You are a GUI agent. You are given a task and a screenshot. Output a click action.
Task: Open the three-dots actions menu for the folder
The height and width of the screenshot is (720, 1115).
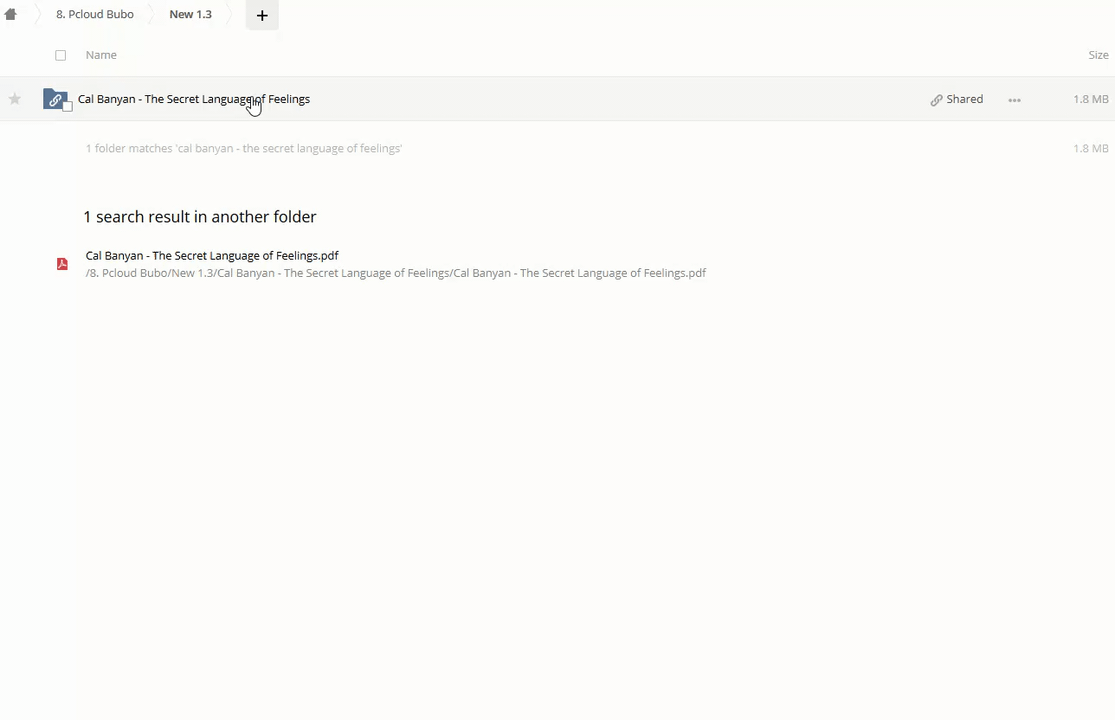tap(1014, 100)
